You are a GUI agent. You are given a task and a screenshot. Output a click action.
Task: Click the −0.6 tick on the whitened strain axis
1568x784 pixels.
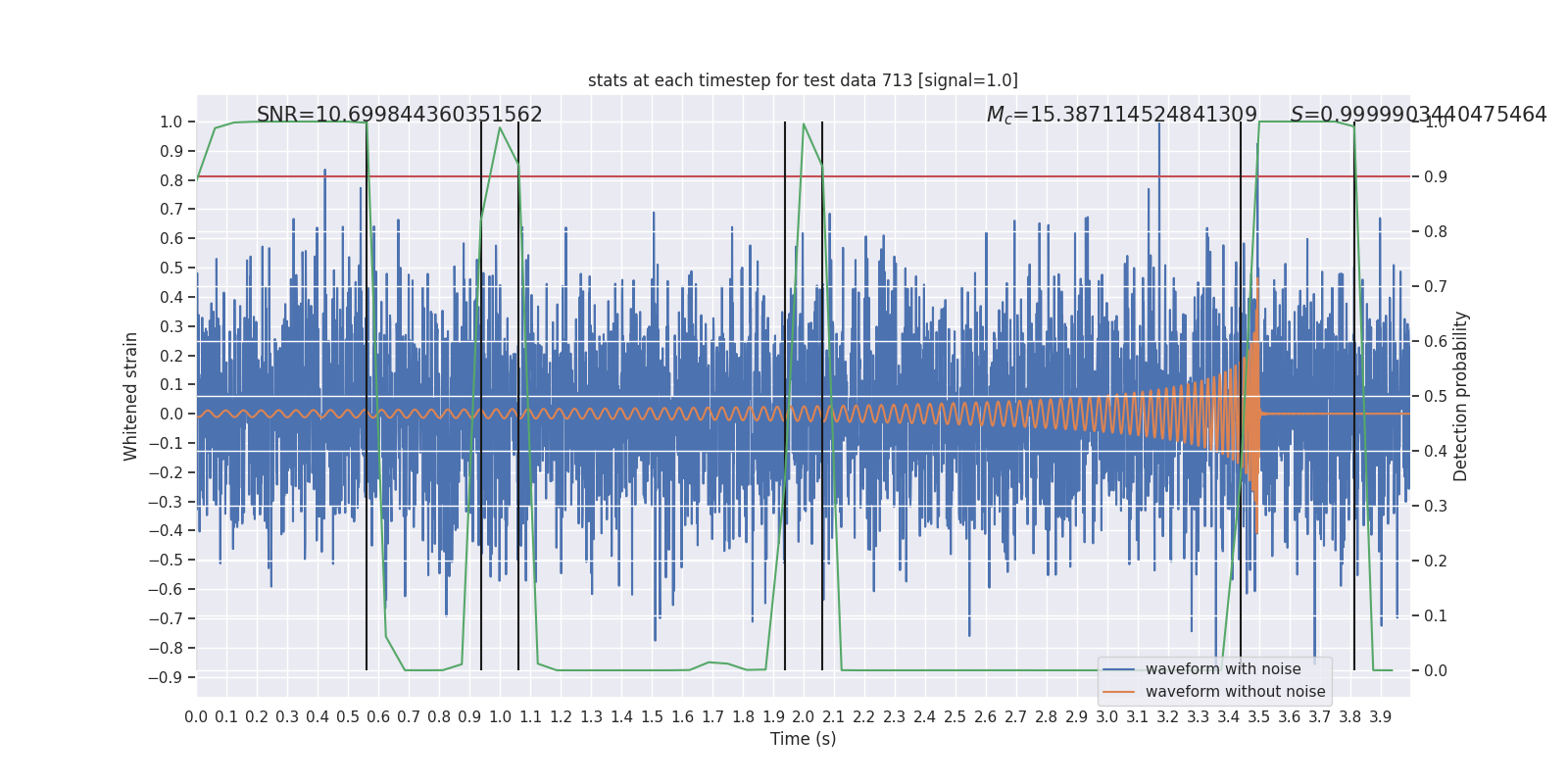[166, 590]
